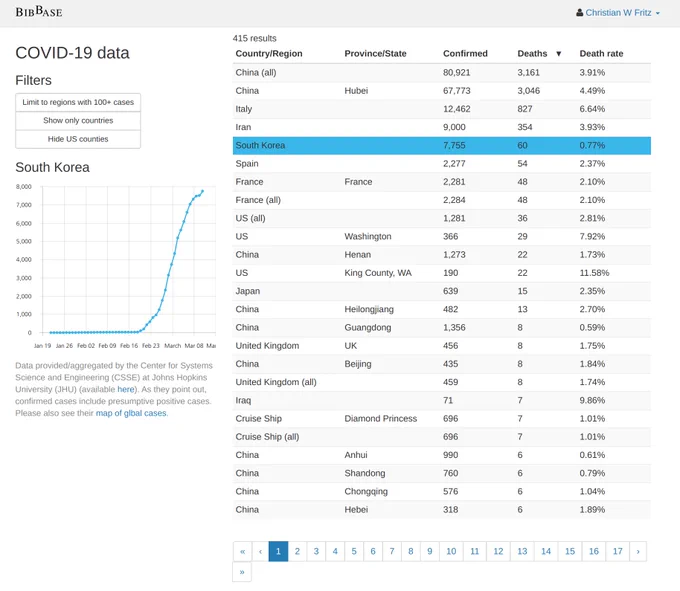680x591 pixels.
Task: Select the China (all) row
Action: (441, 72)
